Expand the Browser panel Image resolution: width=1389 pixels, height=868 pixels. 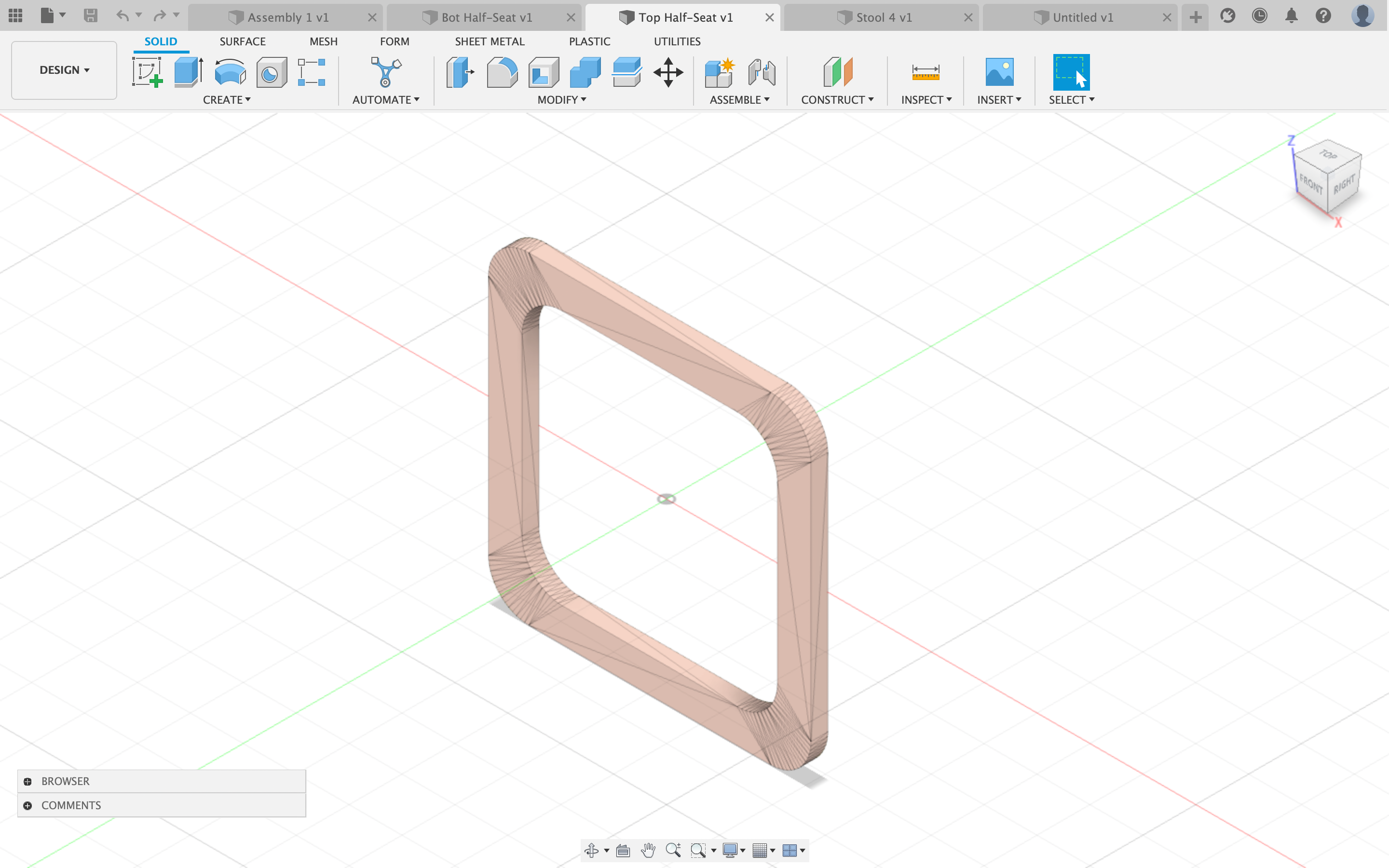click(27, 781)
